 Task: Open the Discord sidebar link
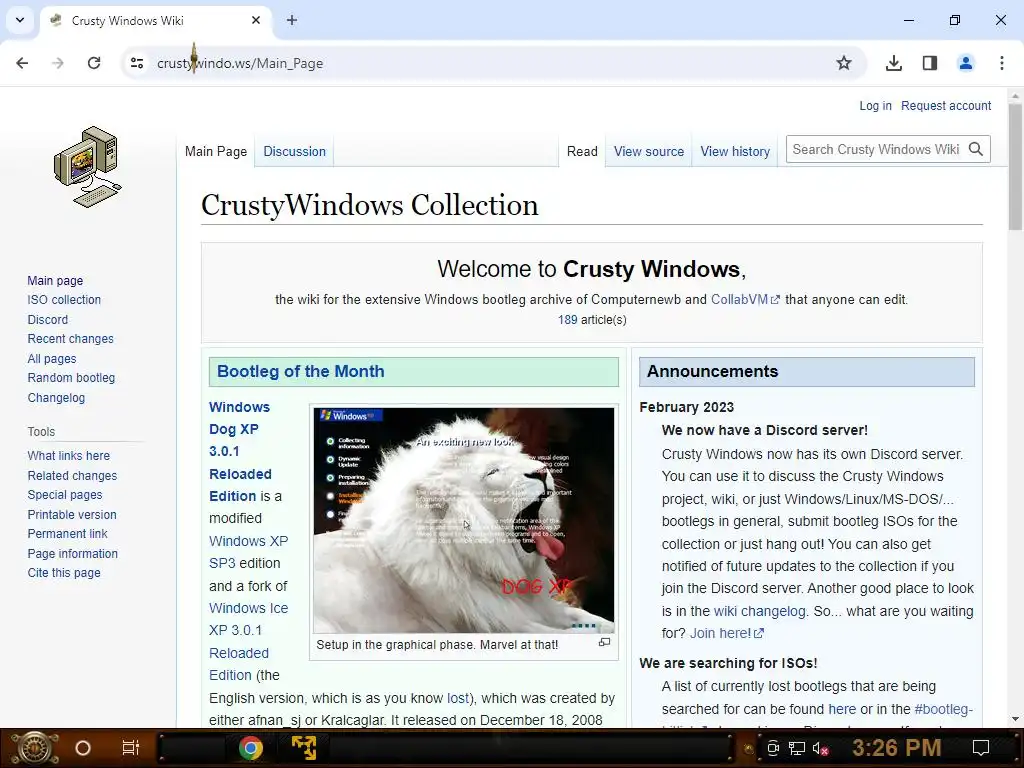(48, 319)
